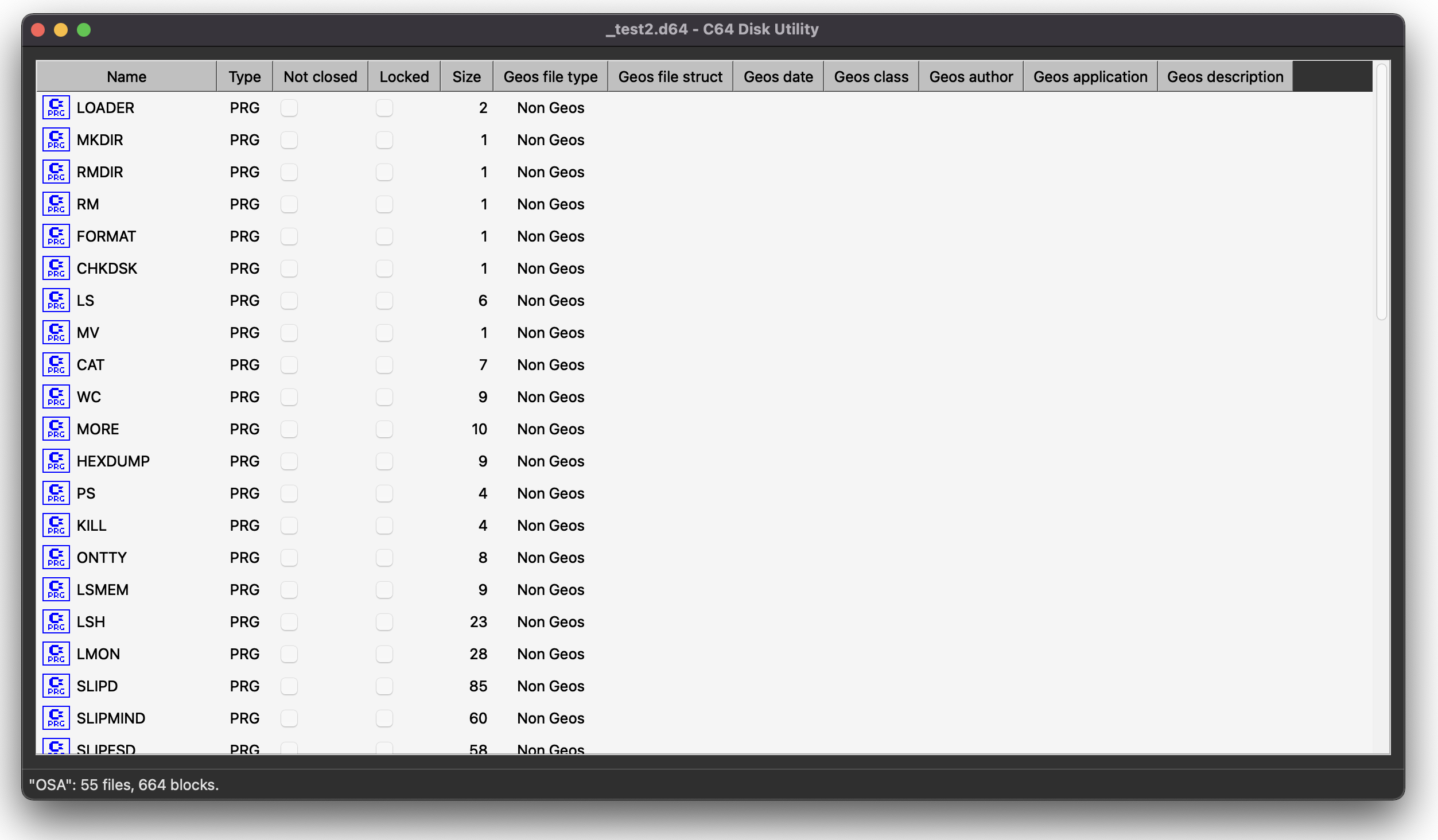Tick Not closed checkbox for ONTTY
This screenshot has width=1438, height=840.
tap(289, 558)
